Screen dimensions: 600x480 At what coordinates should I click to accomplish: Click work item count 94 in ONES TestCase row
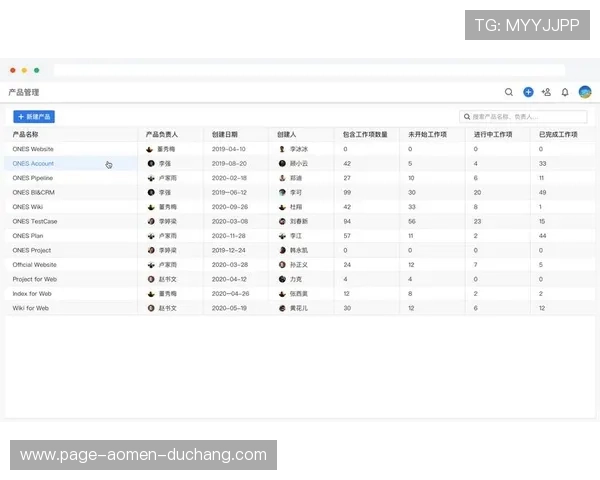click(347, 221)
